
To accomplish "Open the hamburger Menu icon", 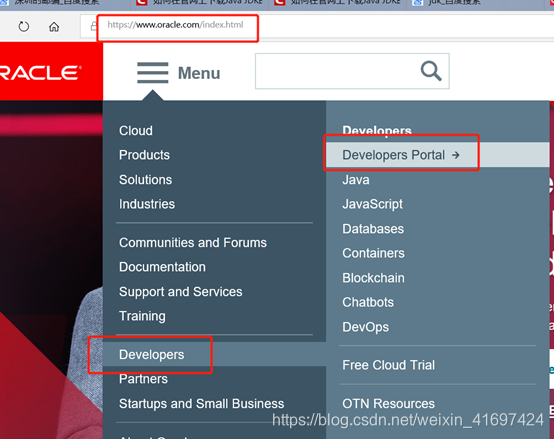I will point(153,73).
